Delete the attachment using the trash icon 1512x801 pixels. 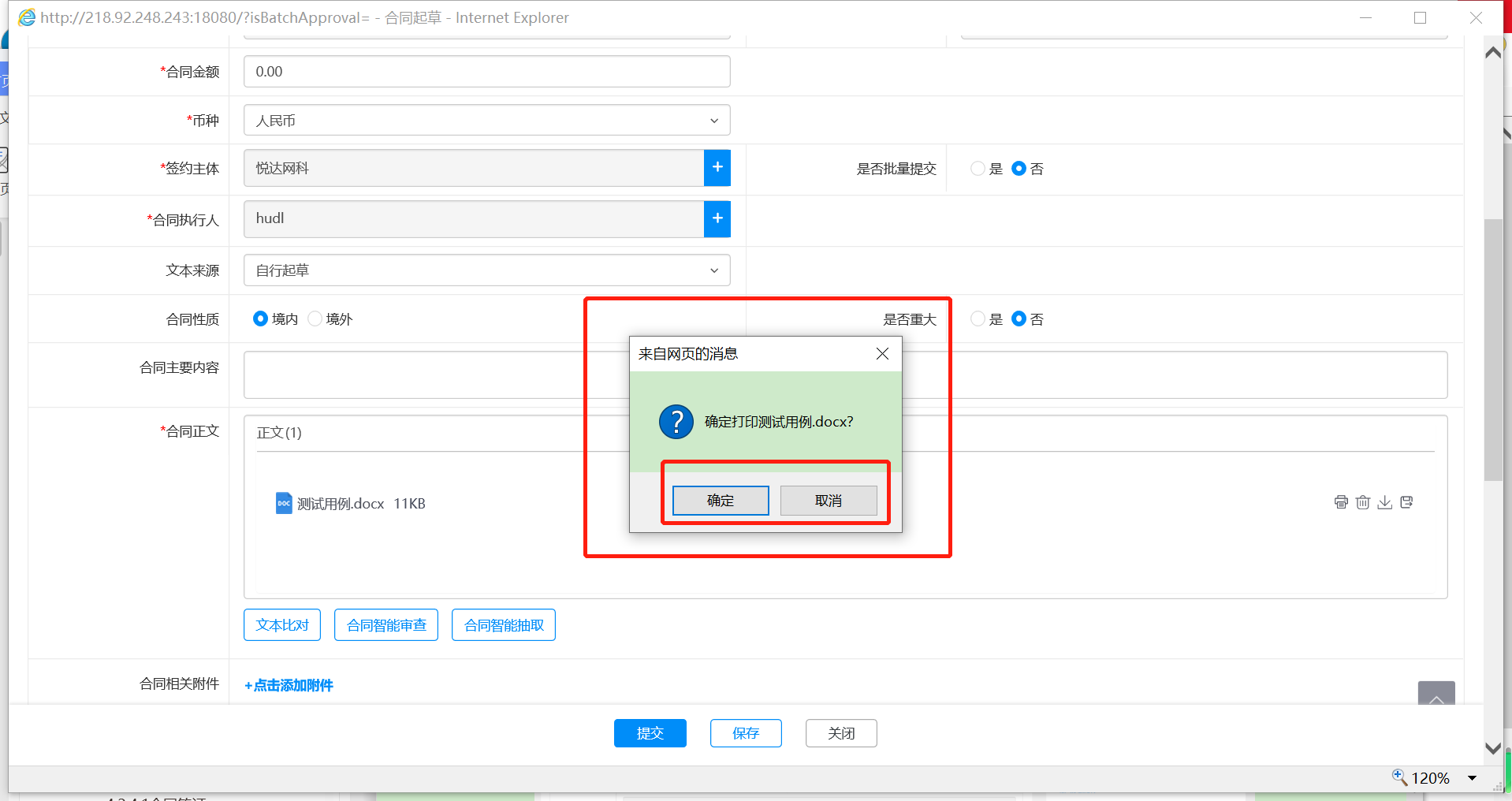1363,502
